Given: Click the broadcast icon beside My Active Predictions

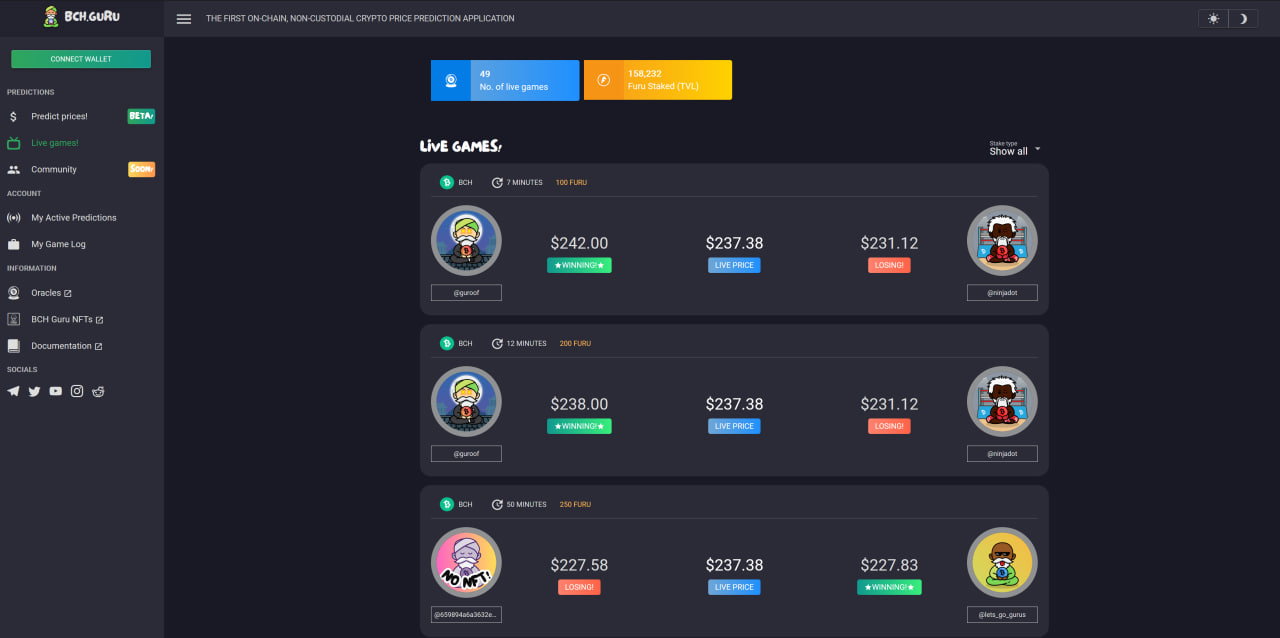Looking at the screenshot, I should click(x=13, y=217).
